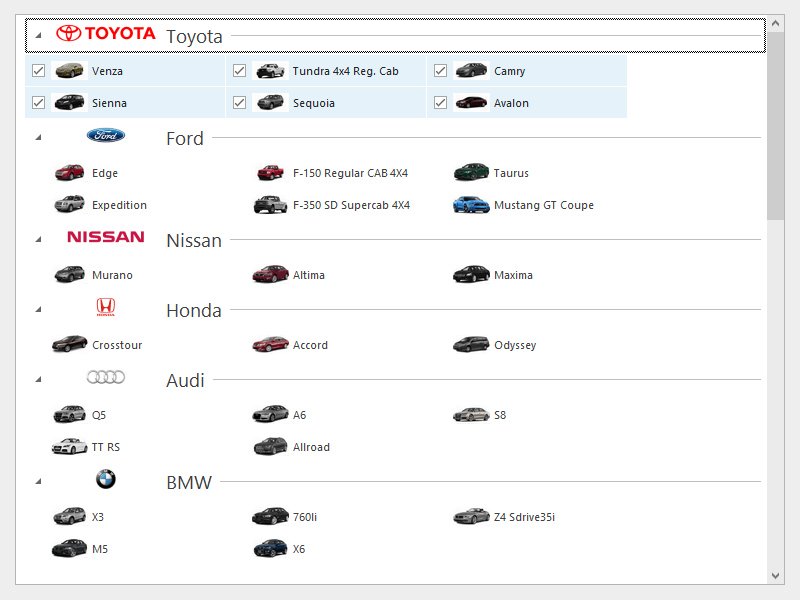The height and width of the screenshot is (600, 800).
Task: Click the Audi four-rings logo
Action: tap(106, 378)
